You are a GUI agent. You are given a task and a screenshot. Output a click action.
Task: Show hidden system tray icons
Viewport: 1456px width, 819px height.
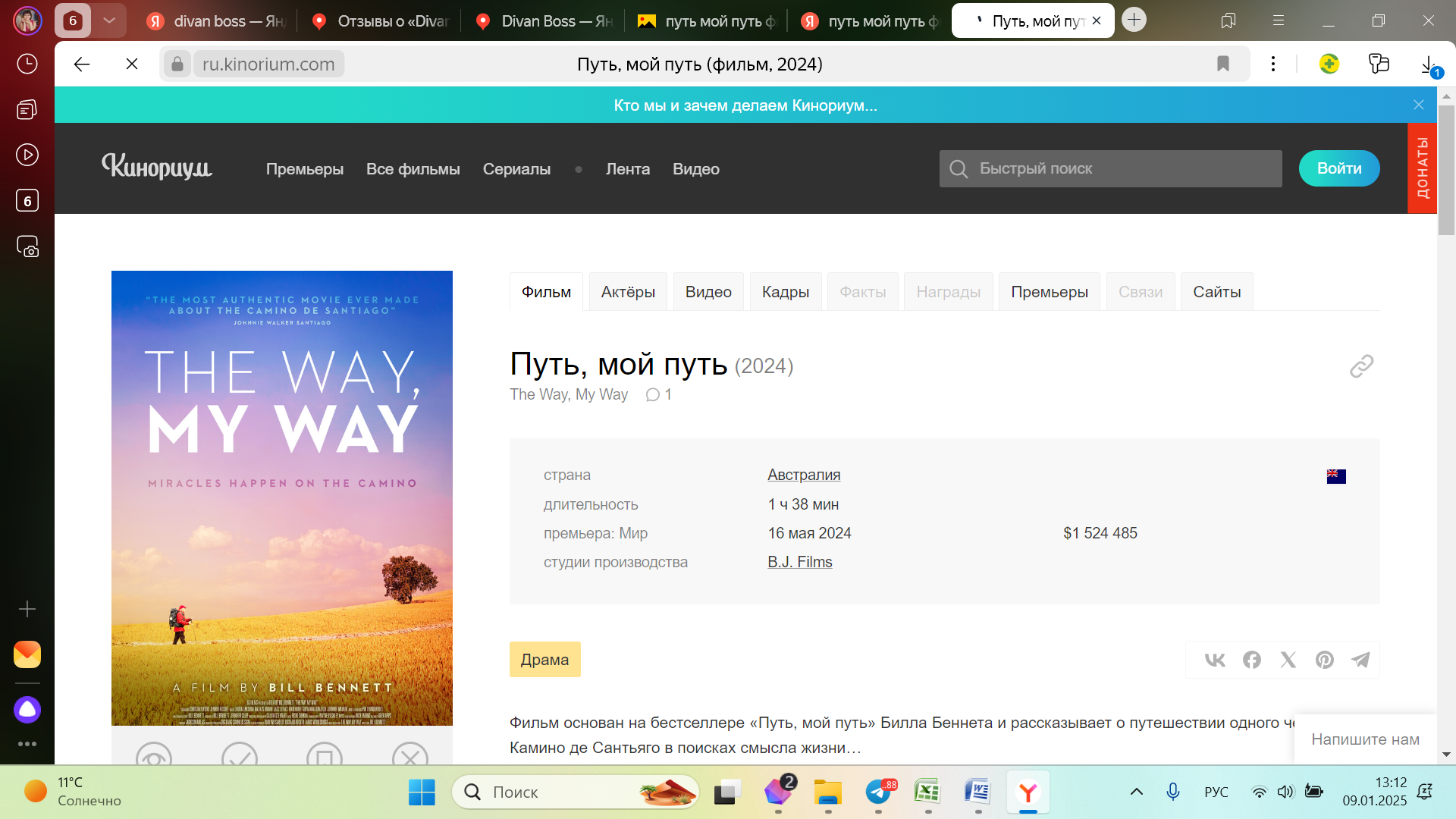(1136, 792)
